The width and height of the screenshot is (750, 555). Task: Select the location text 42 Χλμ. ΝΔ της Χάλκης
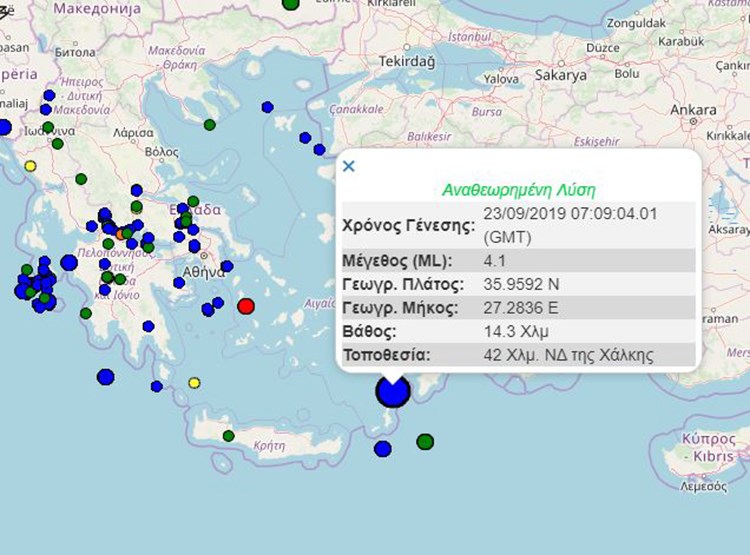click(x=567, y=354)
